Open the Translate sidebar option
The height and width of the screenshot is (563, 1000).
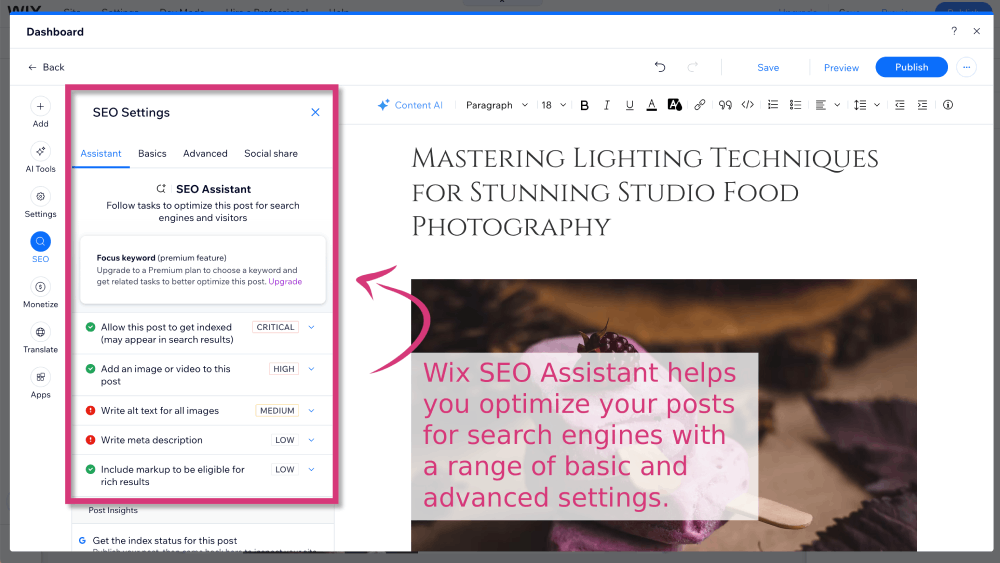click(40, 338)
